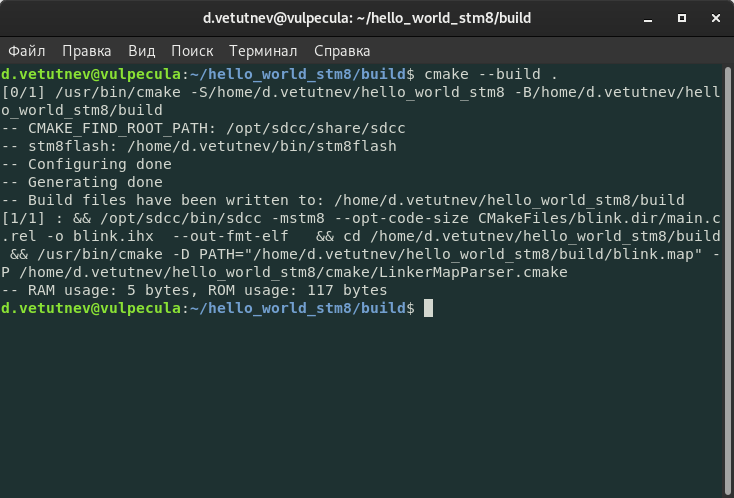Click the terminal vertical scrollbar

728,281
